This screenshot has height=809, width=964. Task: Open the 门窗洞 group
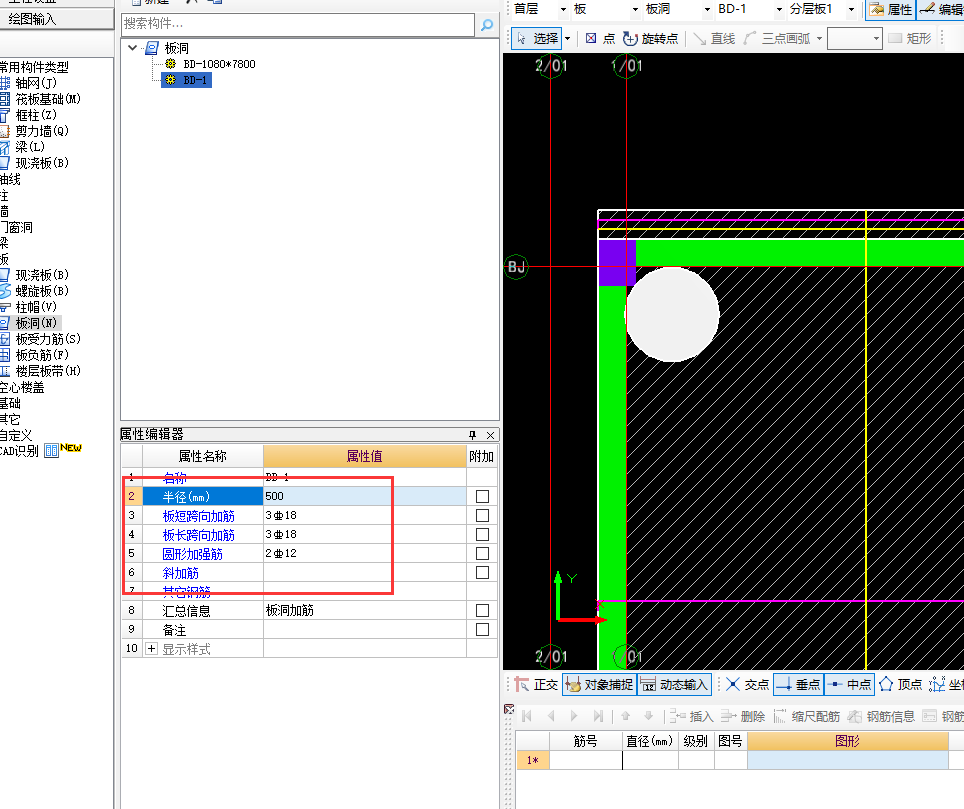pos(17,227)
